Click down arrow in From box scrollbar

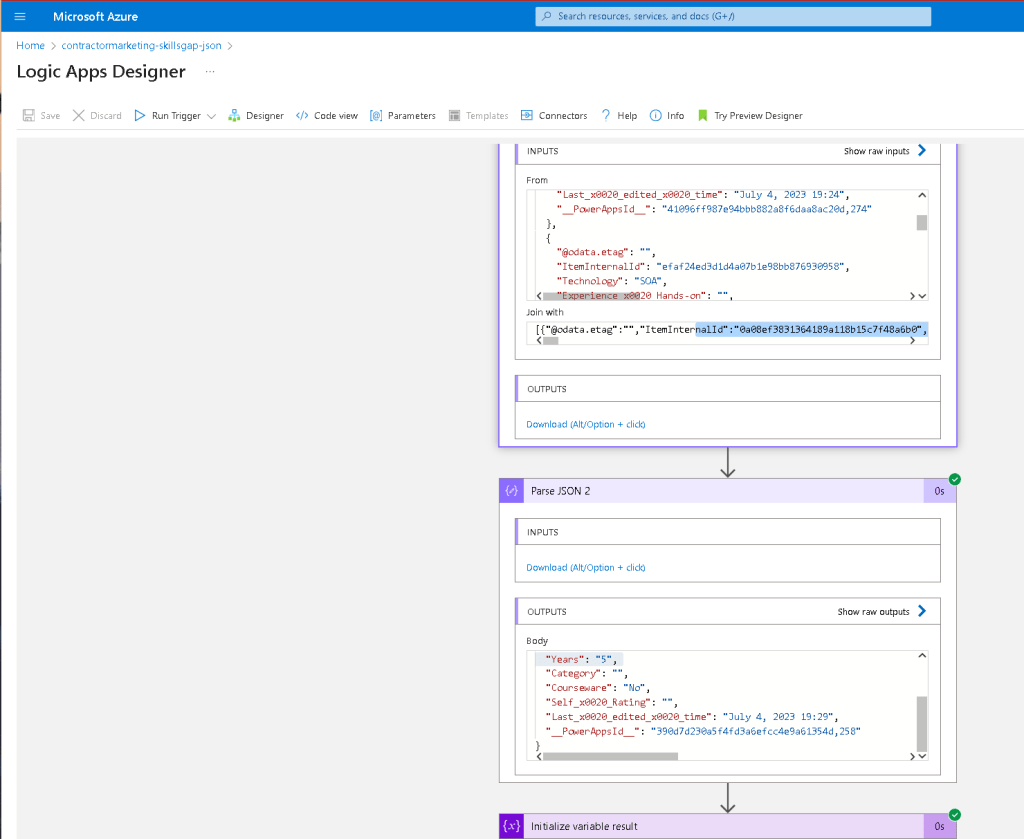click(922, 296)
